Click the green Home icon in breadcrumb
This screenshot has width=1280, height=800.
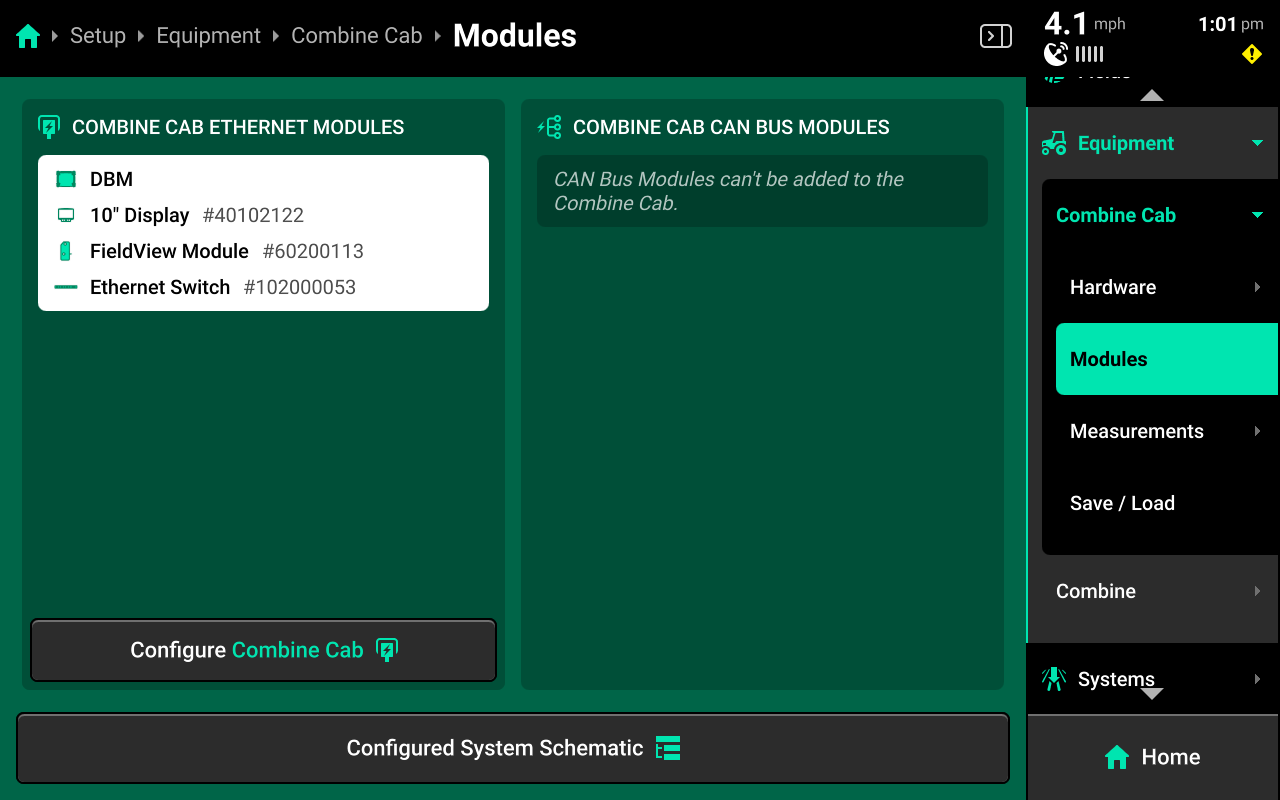point(28,37)
